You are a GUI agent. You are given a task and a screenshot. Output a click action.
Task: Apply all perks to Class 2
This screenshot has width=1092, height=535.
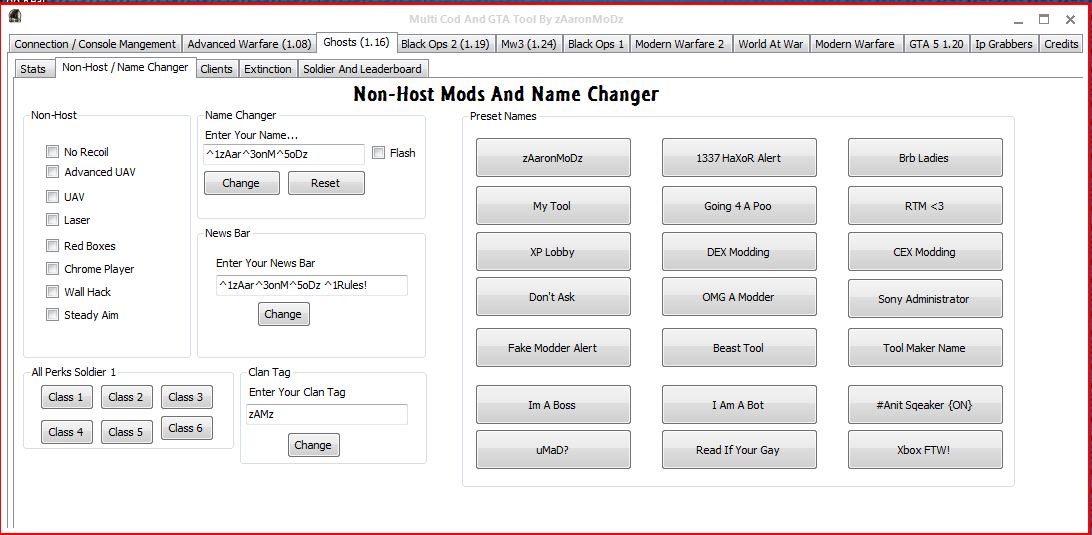pos(126,397)
